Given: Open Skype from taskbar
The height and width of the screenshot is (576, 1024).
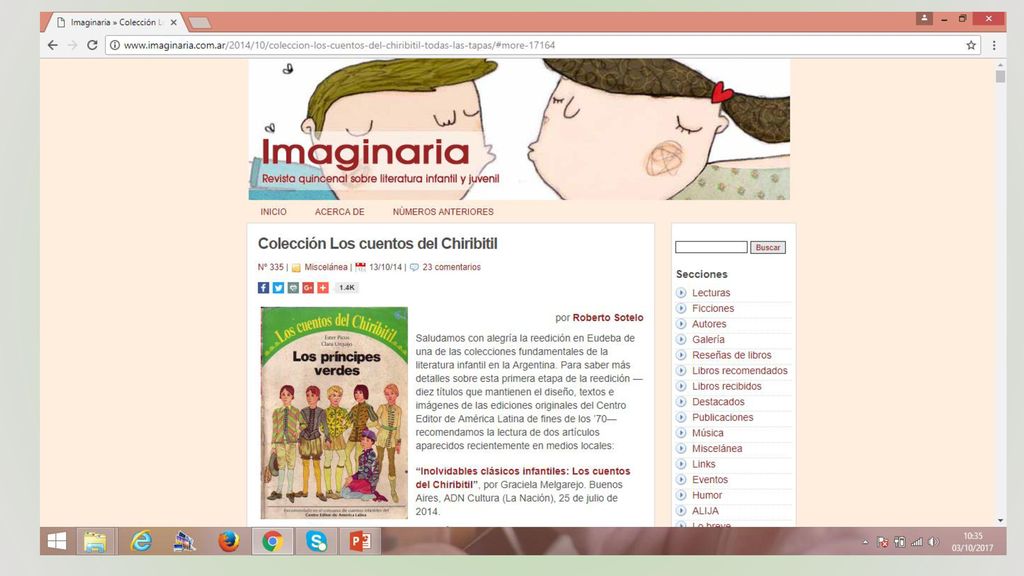Looking at the screenshot, I should coord(317,541).
